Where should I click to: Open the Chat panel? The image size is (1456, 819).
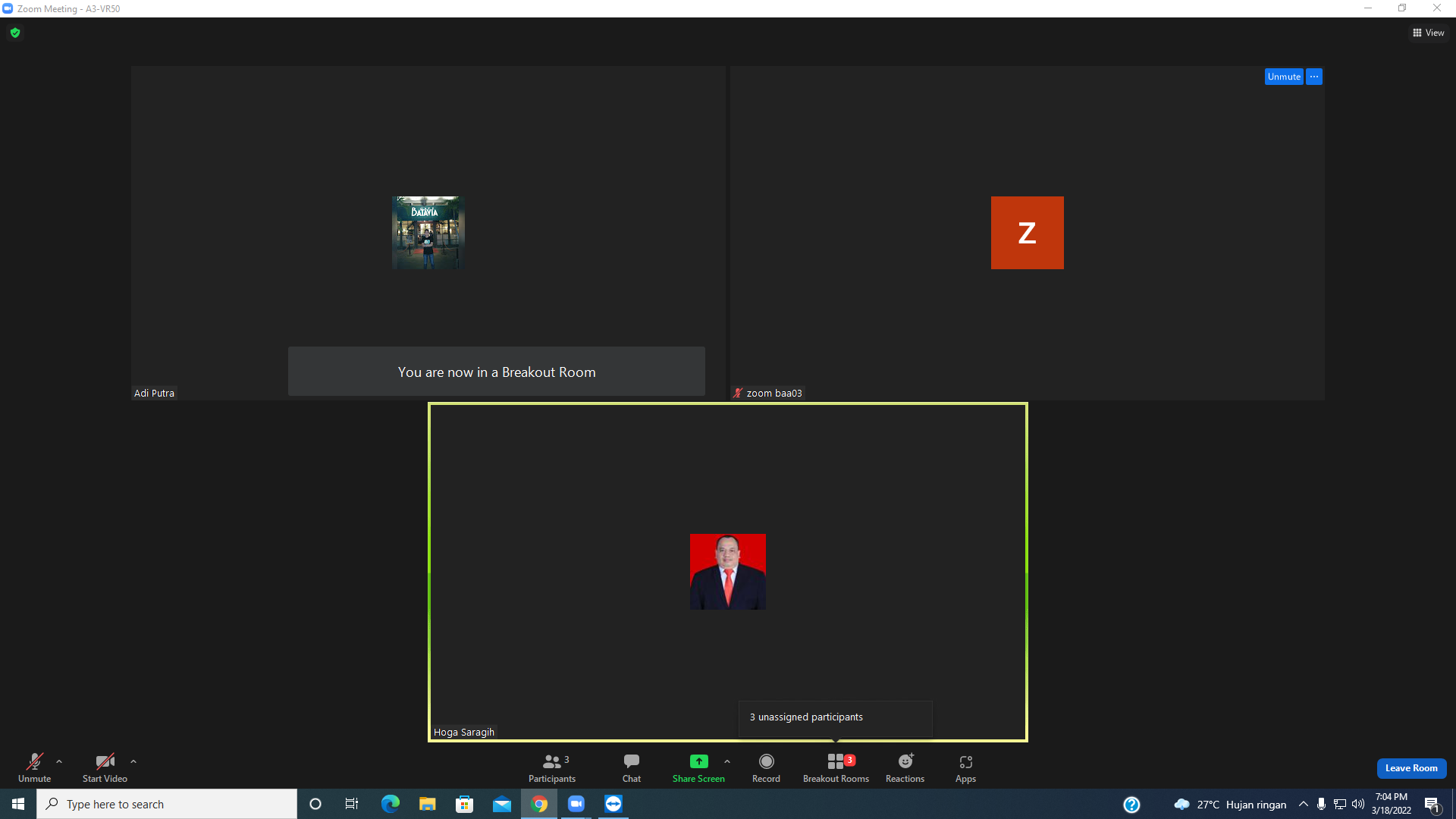click(632, 767)
